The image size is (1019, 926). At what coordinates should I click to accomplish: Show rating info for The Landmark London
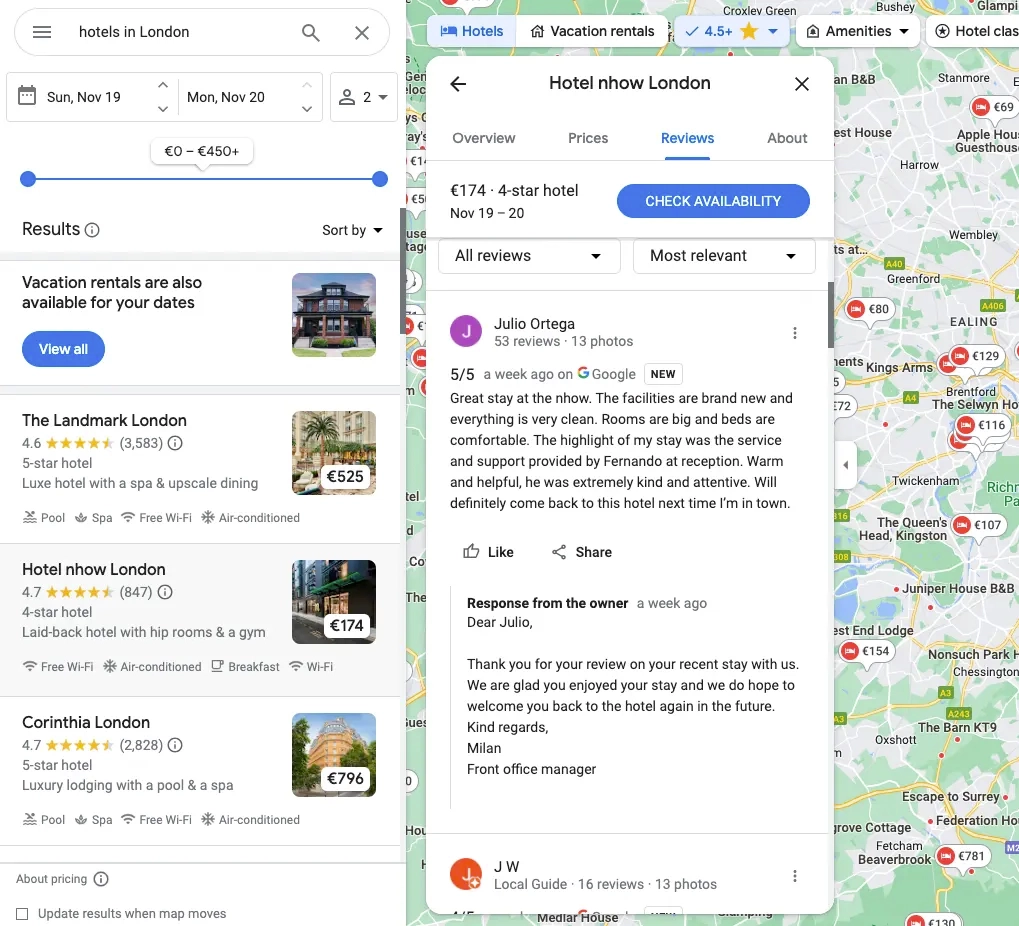pos(175,443)
